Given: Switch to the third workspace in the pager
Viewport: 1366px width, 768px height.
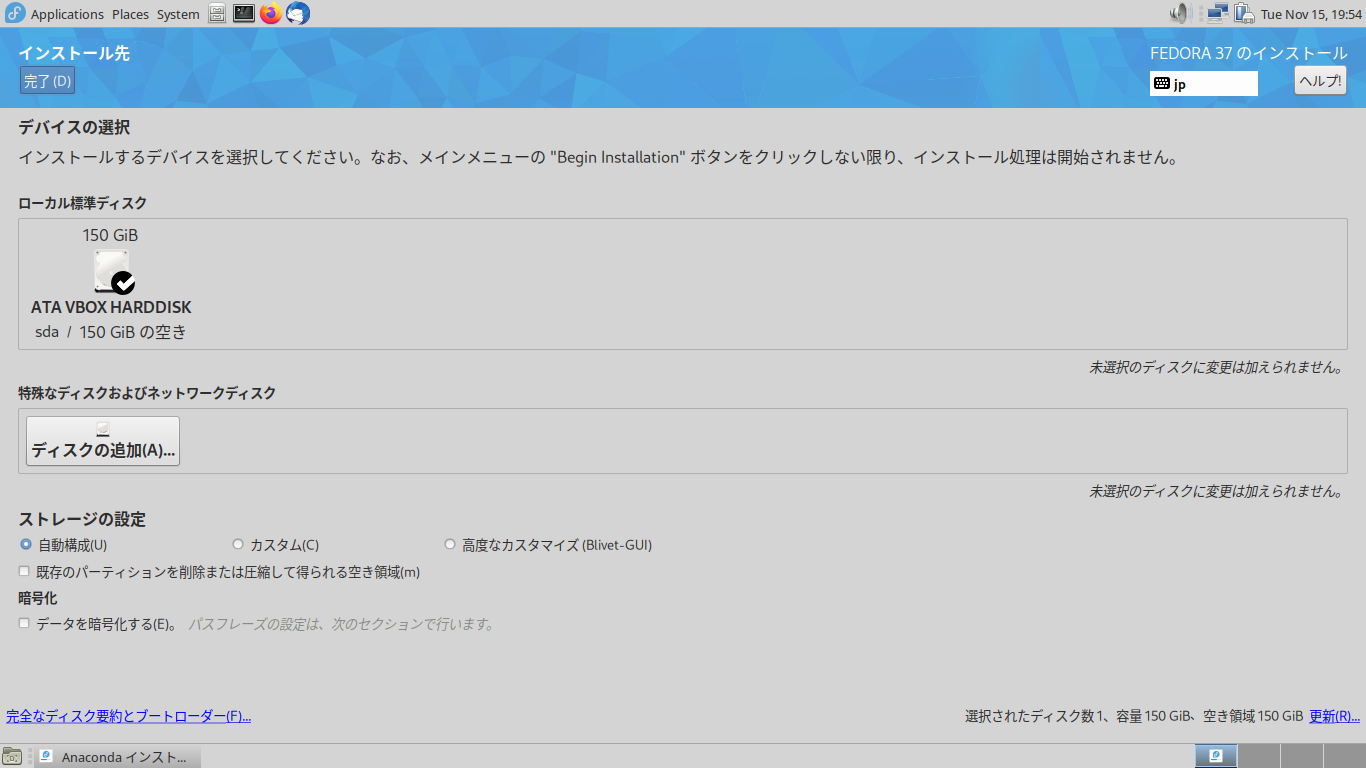Looking at the screenshot, I should tap(1300, 756).
